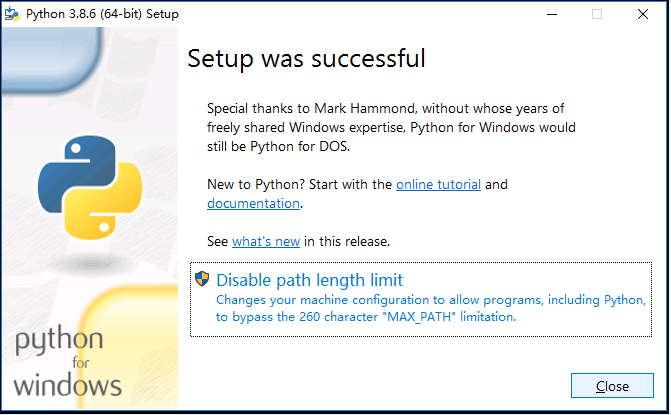Click the Python 3.8.6 (64-bit) Setup title
The width and height of the screenshot is (671, 415).
[102, 14]
